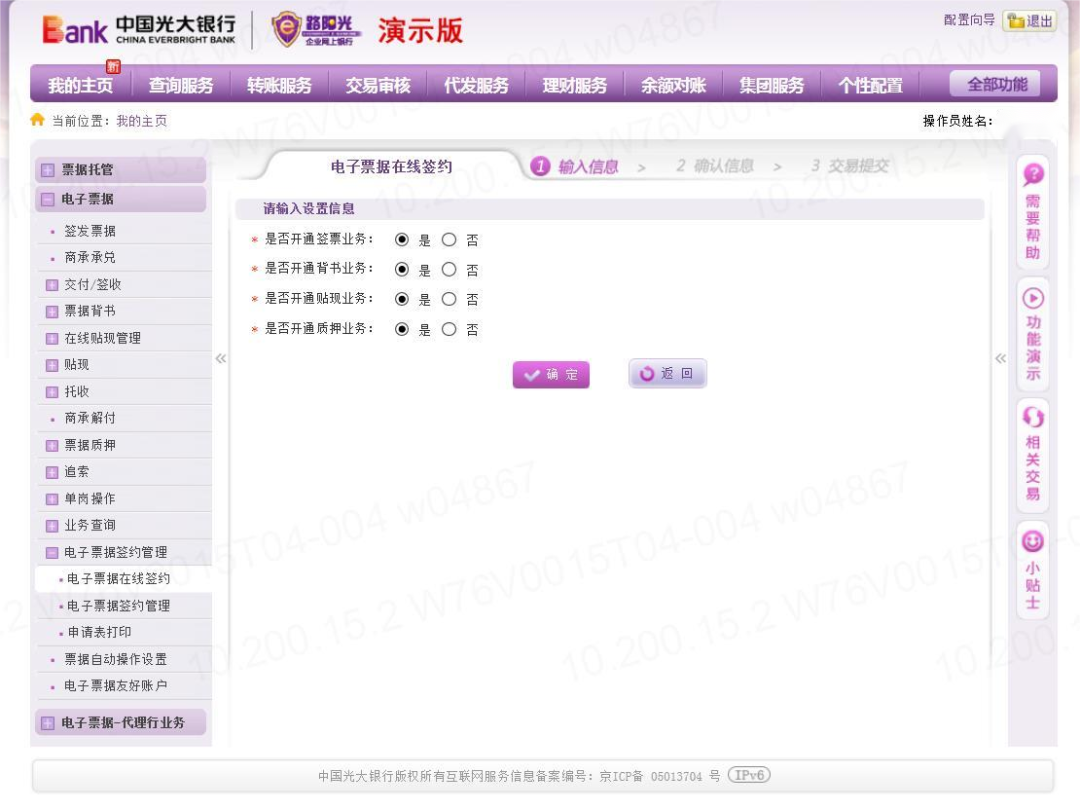Image resolution: width=1080 pixels, height=810 pixels.
Task: Open 签发票据 in sidebar
Action: click(x=90, y=231)
